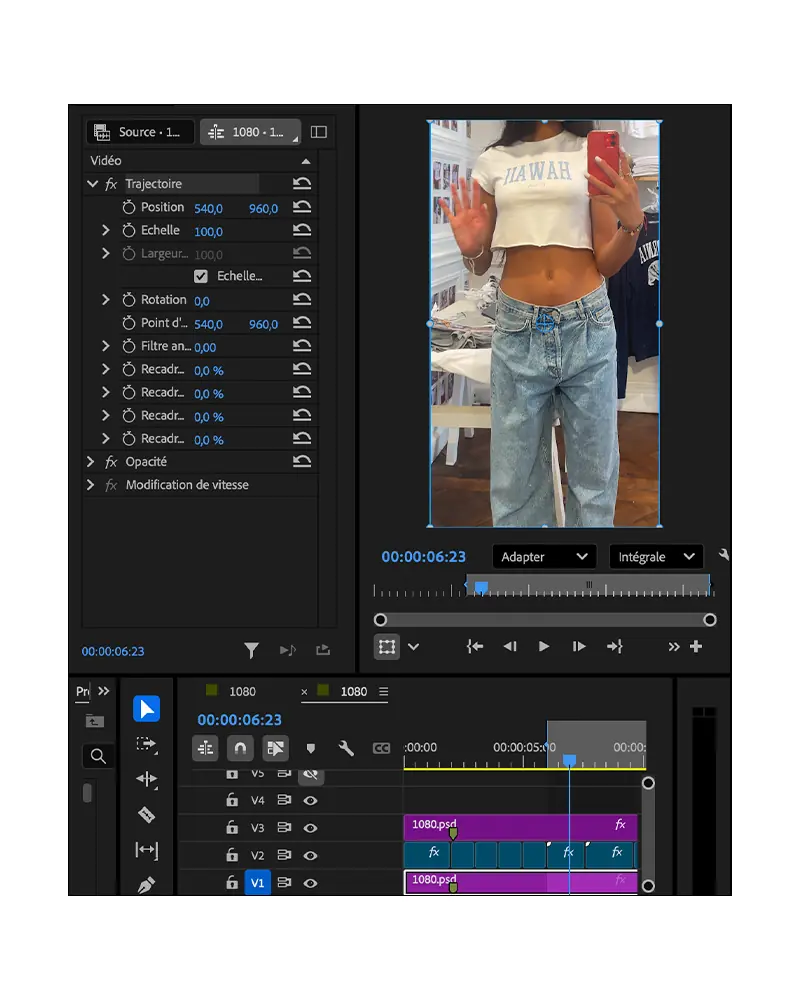Open the button editor plus icon

696,647
